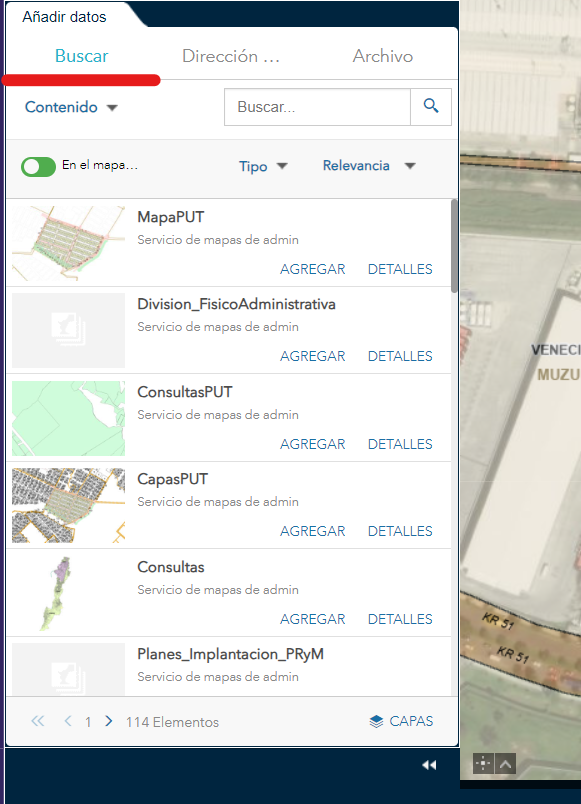Click the ConsultasPUT title text

point(185,392)
